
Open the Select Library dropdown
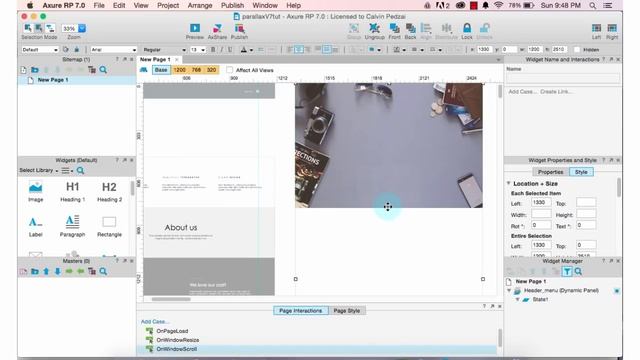(x=39, y=170)
